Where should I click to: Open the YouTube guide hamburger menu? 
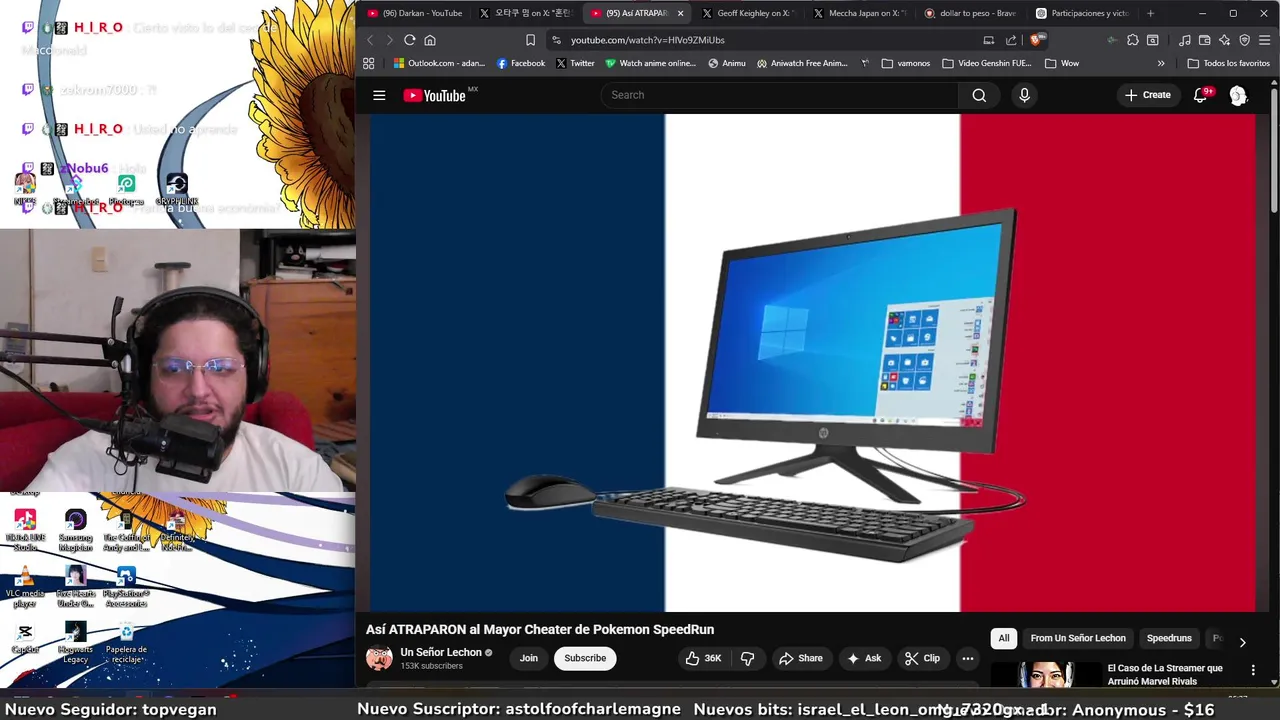pyautogui.click(x=379, y=95)
